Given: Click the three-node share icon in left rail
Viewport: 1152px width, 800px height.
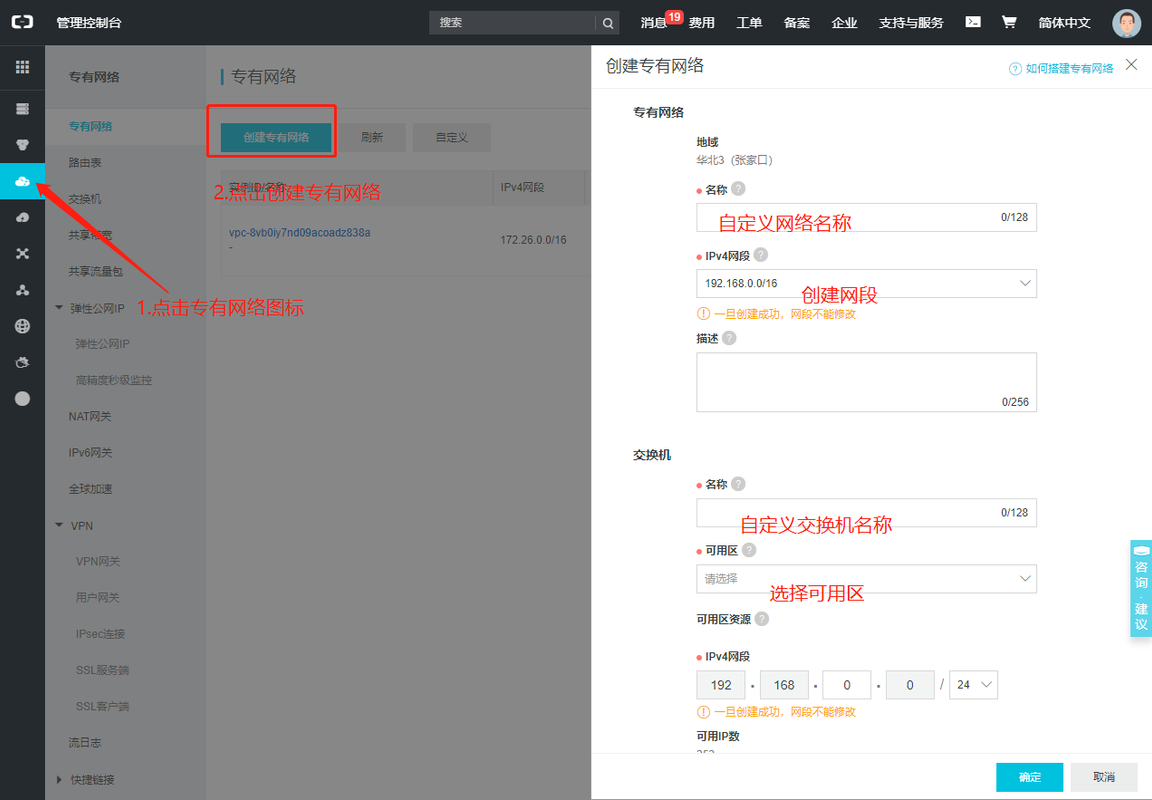Looking at the screenshot, I should pyautogui.click(x=22, y=290).
